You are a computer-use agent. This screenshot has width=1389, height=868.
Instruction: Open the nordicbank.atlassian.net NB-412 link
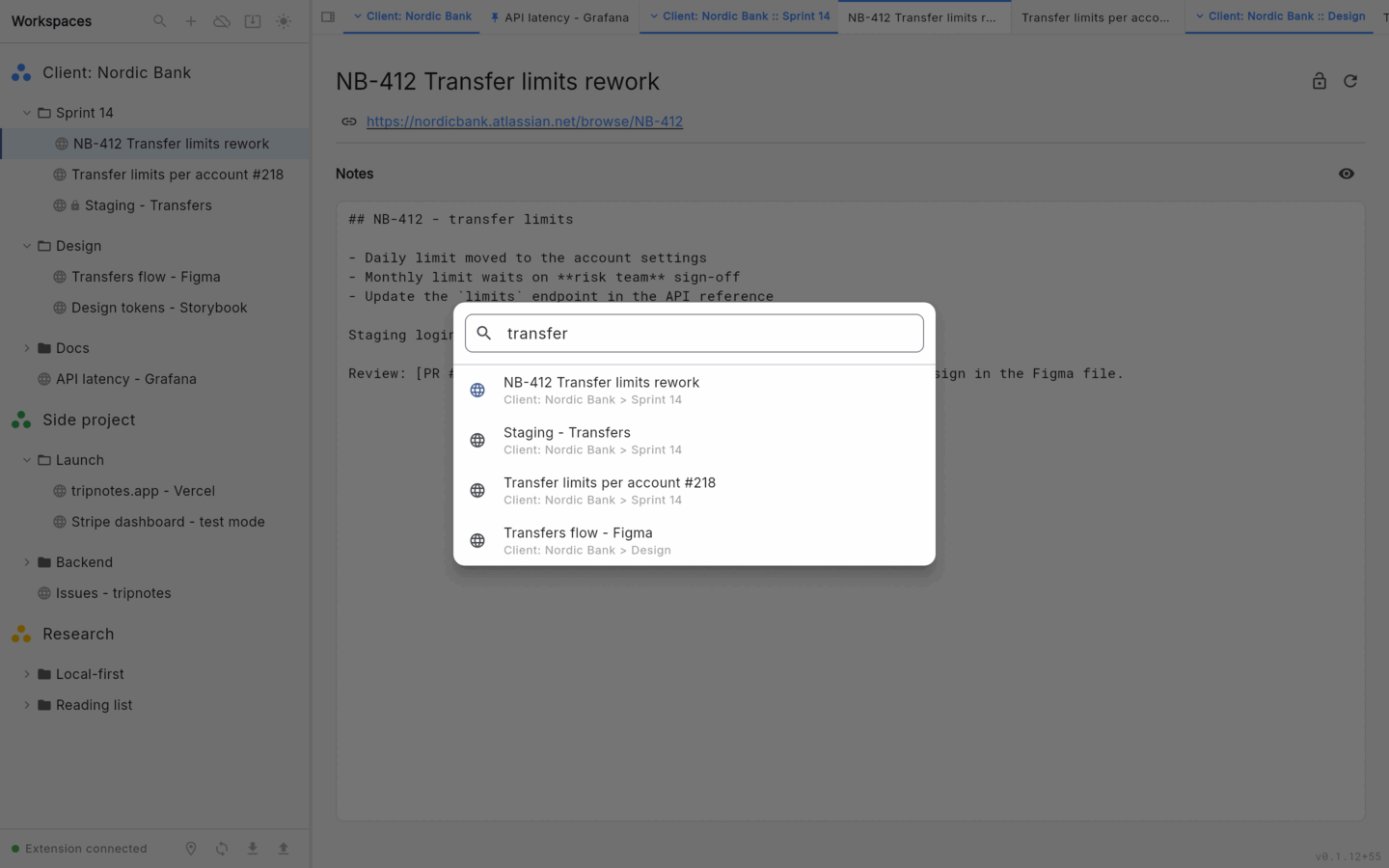[525, 122]
